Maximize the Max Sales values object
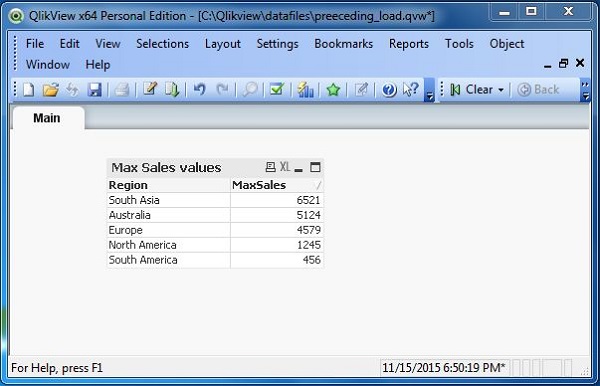The image size is (600, 386). pyautogui.click(x=315, y=167)
